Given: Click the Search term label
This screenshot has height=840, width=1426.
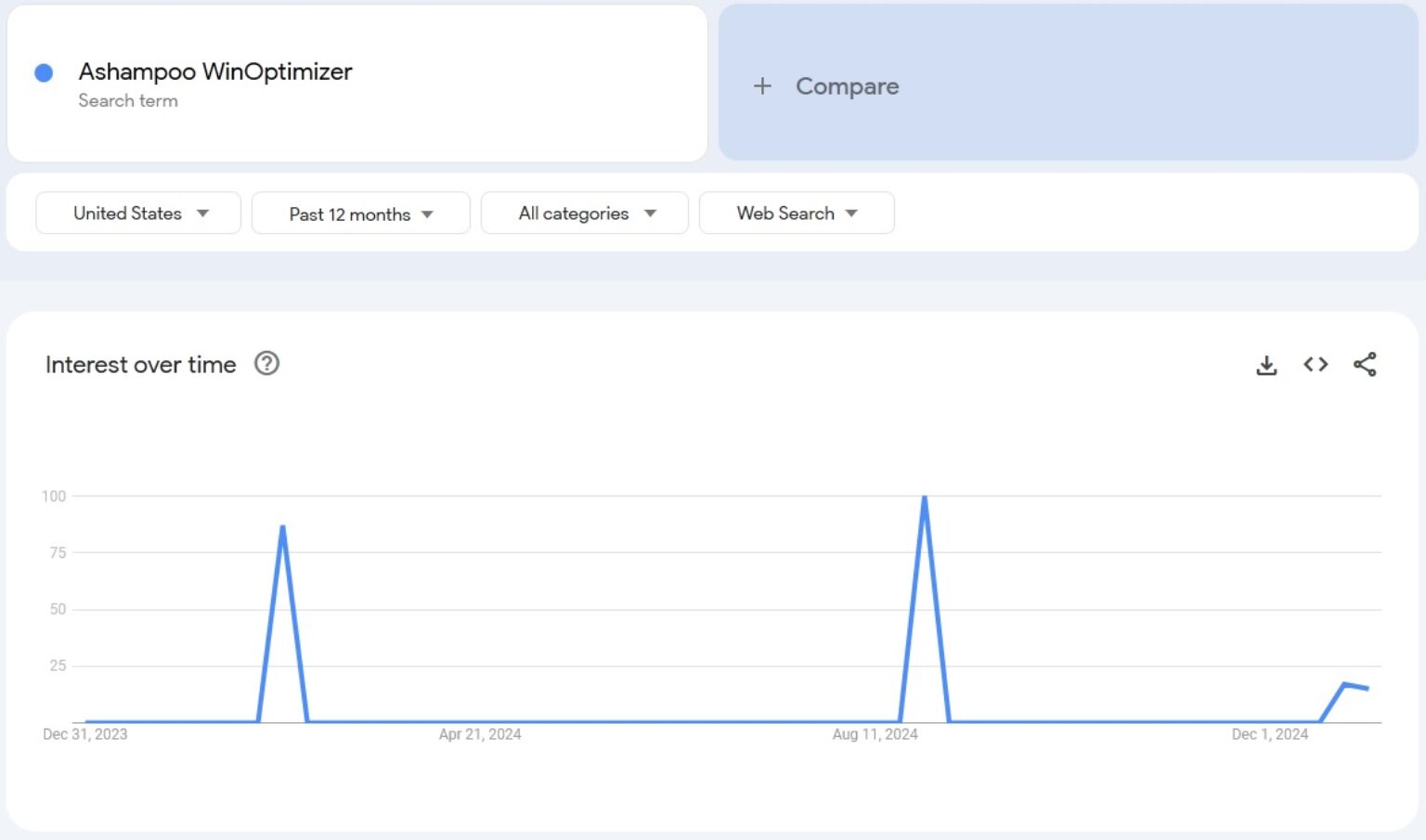Looking at the screenshot, I should pos(128,100).
